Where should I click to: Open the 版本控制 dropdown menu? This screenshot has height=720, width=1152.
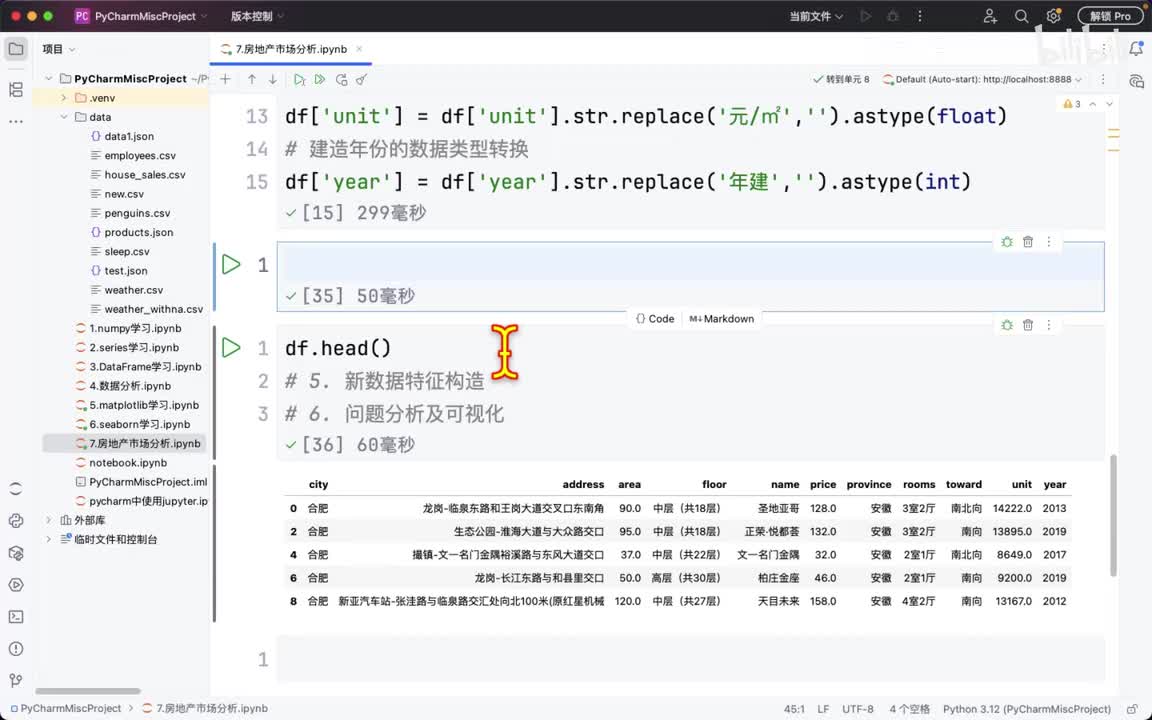tap(257, 16)
